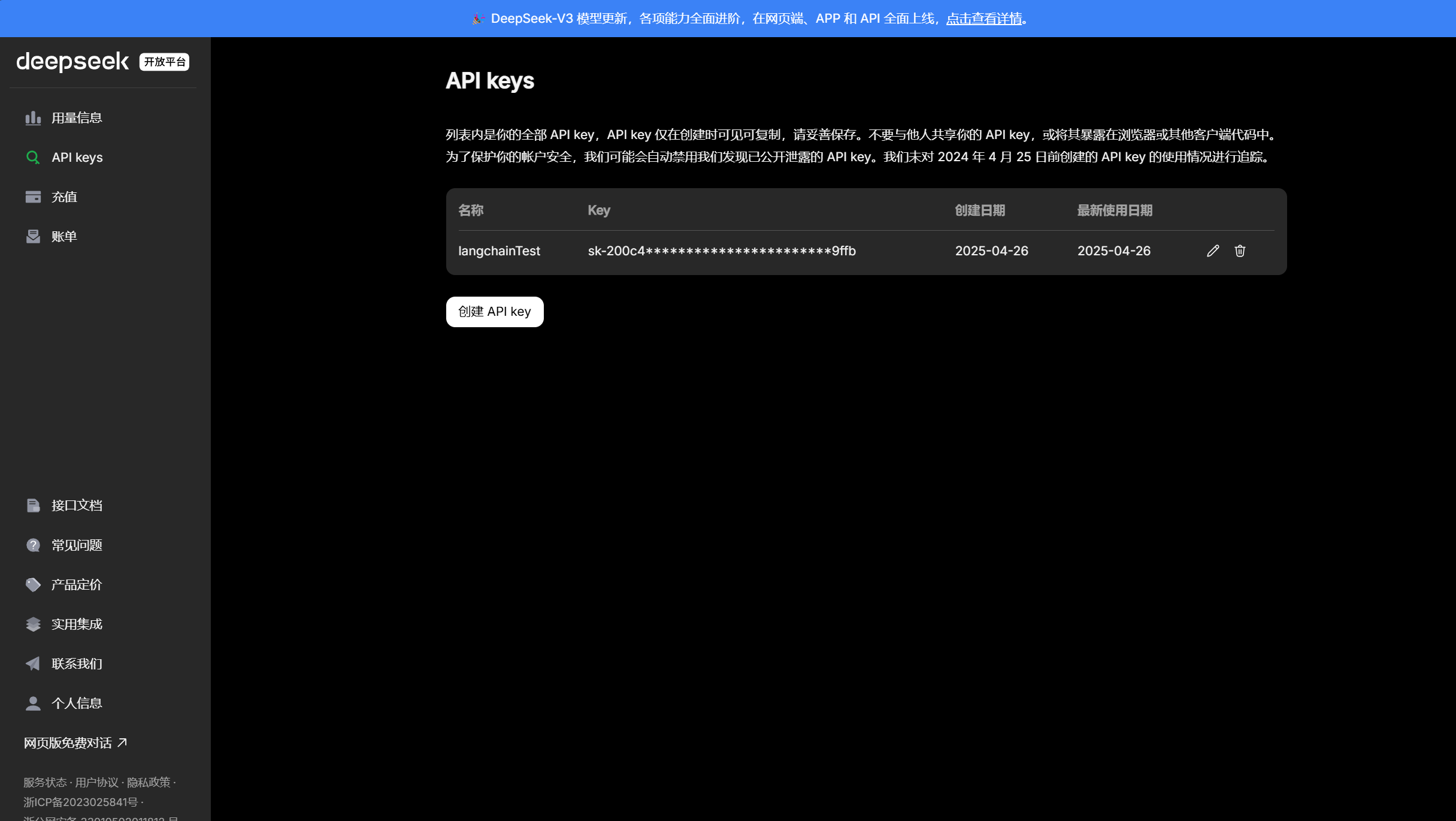This screenshot has width=1456, height=821.
Task: Open 用量信息 in the sidebar
Action: pos(77,118)
